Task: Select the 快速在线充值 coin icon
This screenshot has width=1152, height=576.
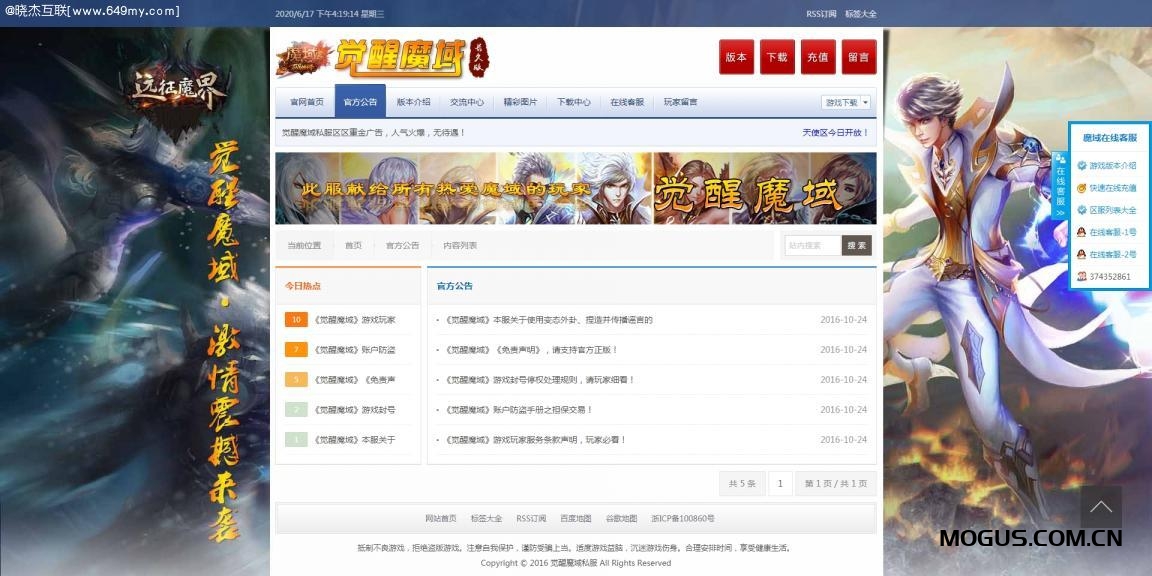Action: pyautogui.click(x=1081, y=188)
